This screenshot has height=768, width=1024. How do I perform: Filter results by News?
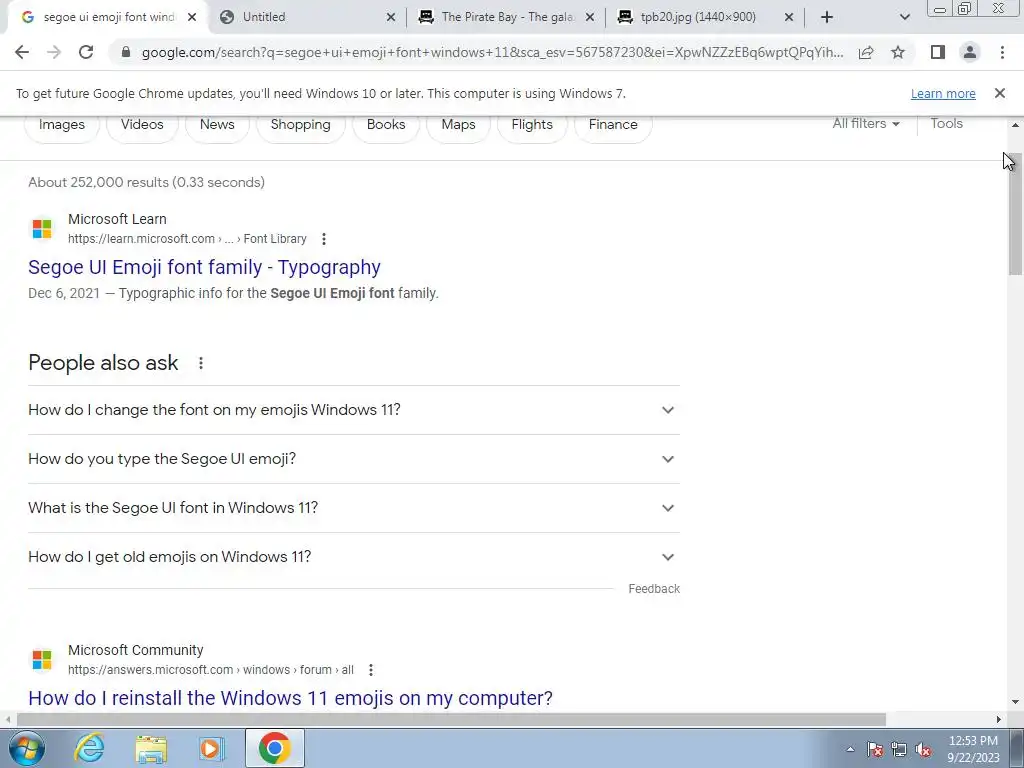(x=217, y=125)
